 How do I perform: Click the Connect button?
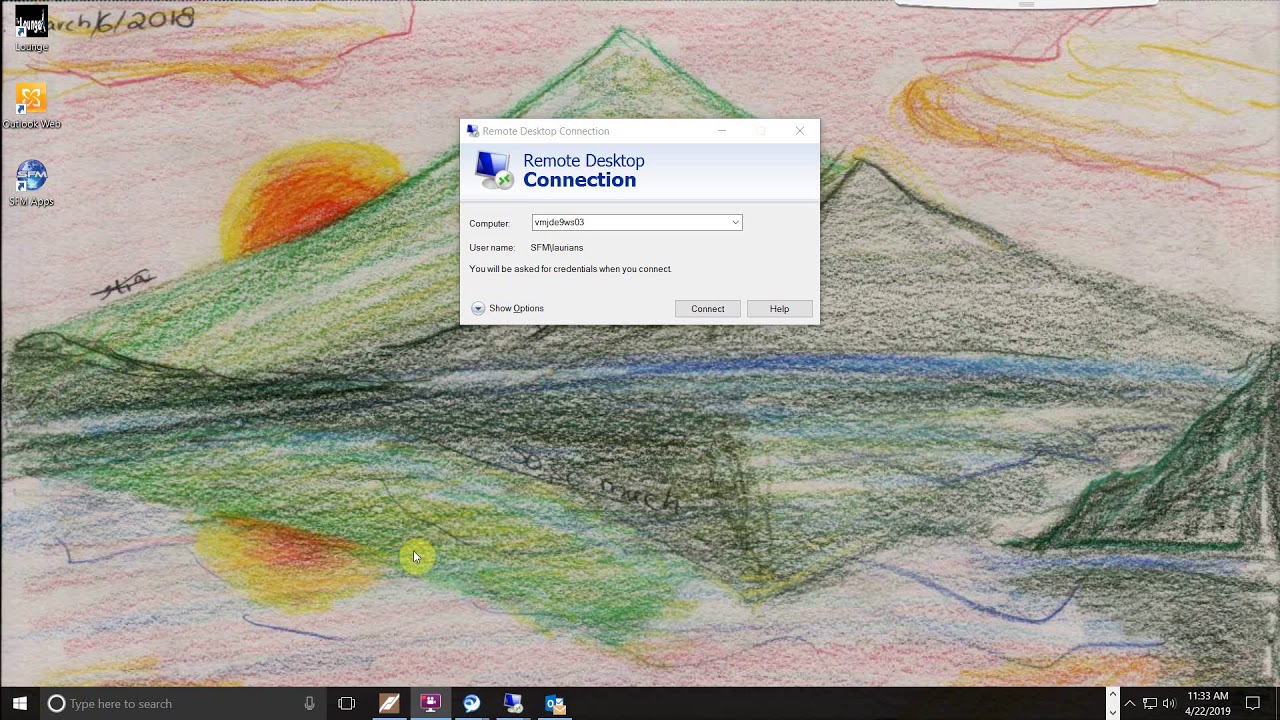tap(707, 309)
